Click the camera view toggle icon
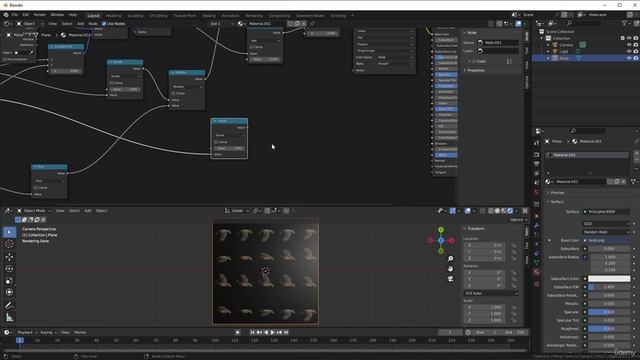The height and width of the screenshot is (360, 640). 450,279
